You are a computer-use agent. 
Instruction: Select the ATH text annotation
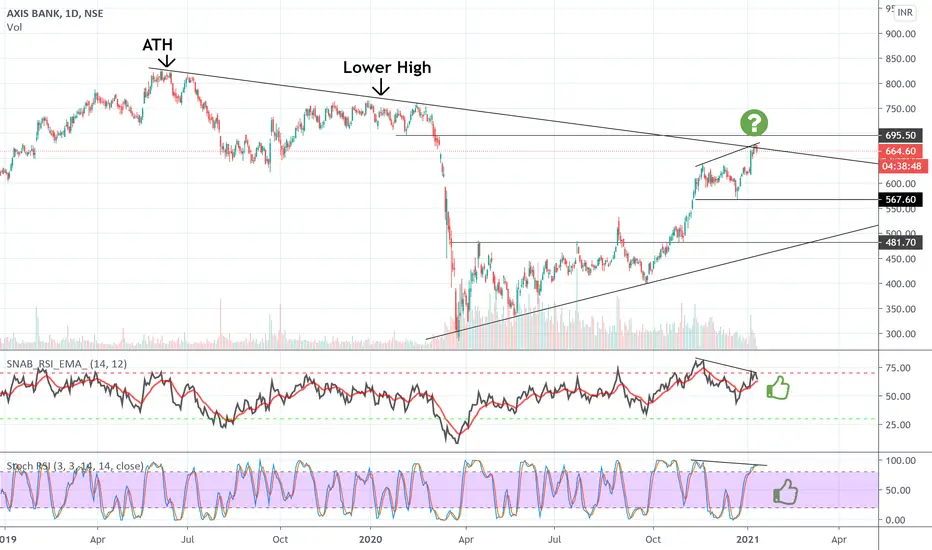158,45
